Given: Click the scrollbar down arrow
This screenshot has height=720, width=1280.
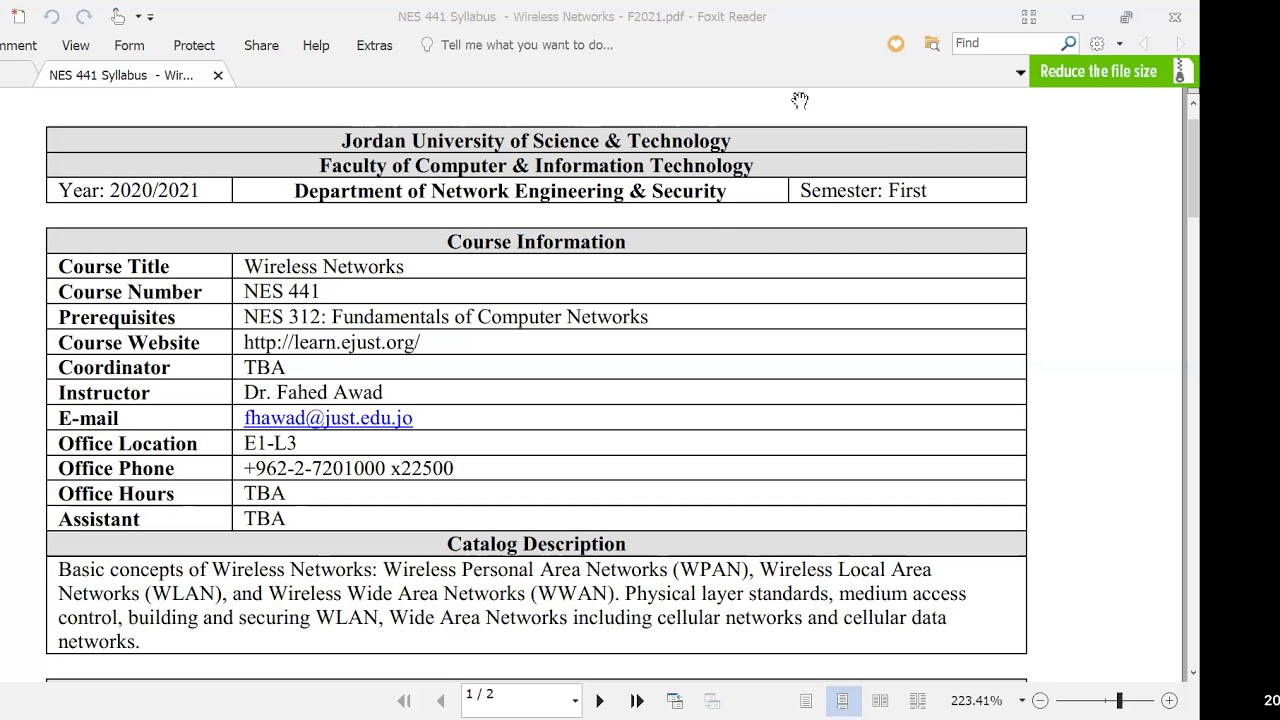Looking at the screenshot, I should 1192,673.
